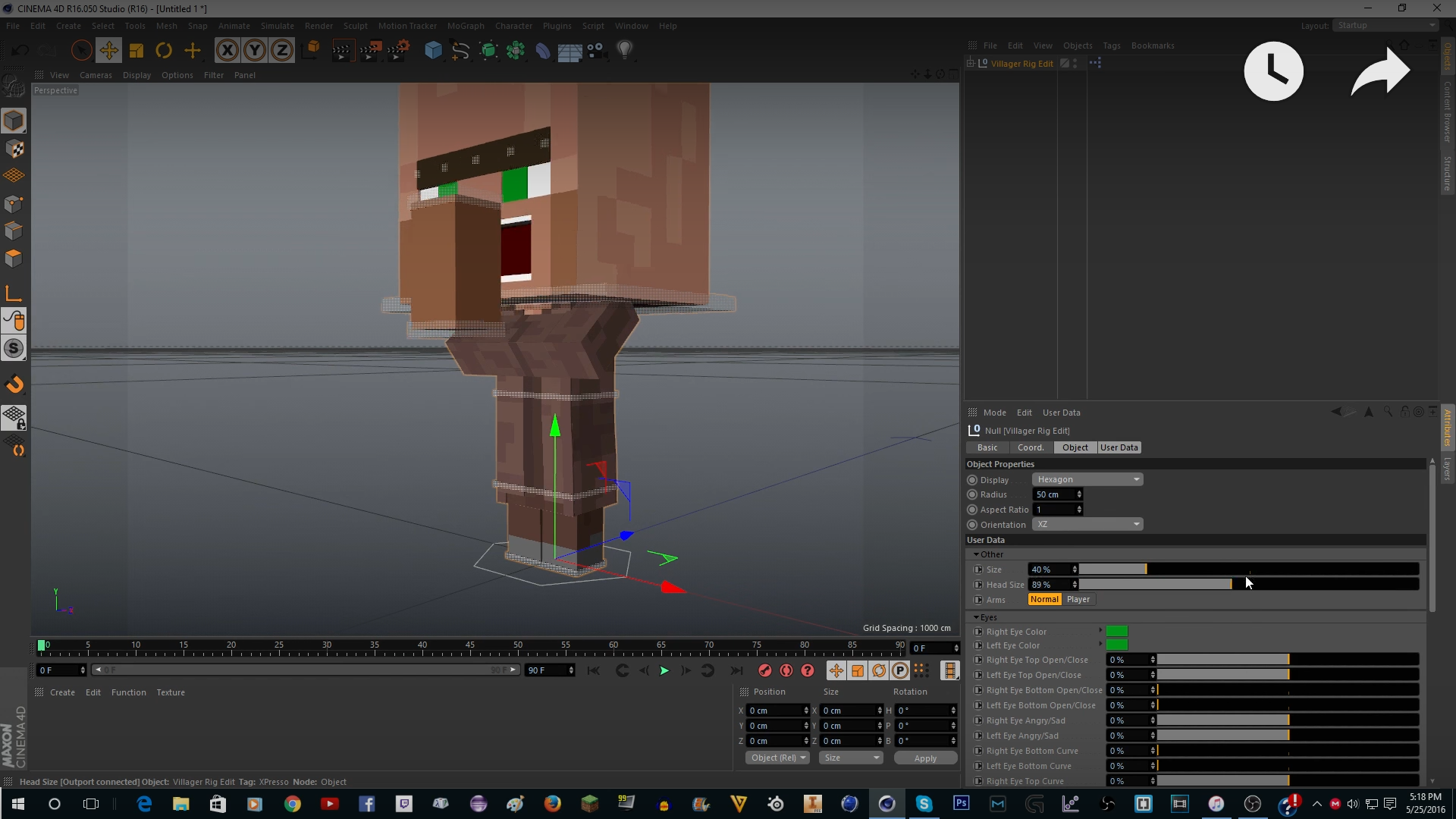Select the Live Selection arrow tool
Viewport: 1456px width, 819px height.
[x=81, y=51]
